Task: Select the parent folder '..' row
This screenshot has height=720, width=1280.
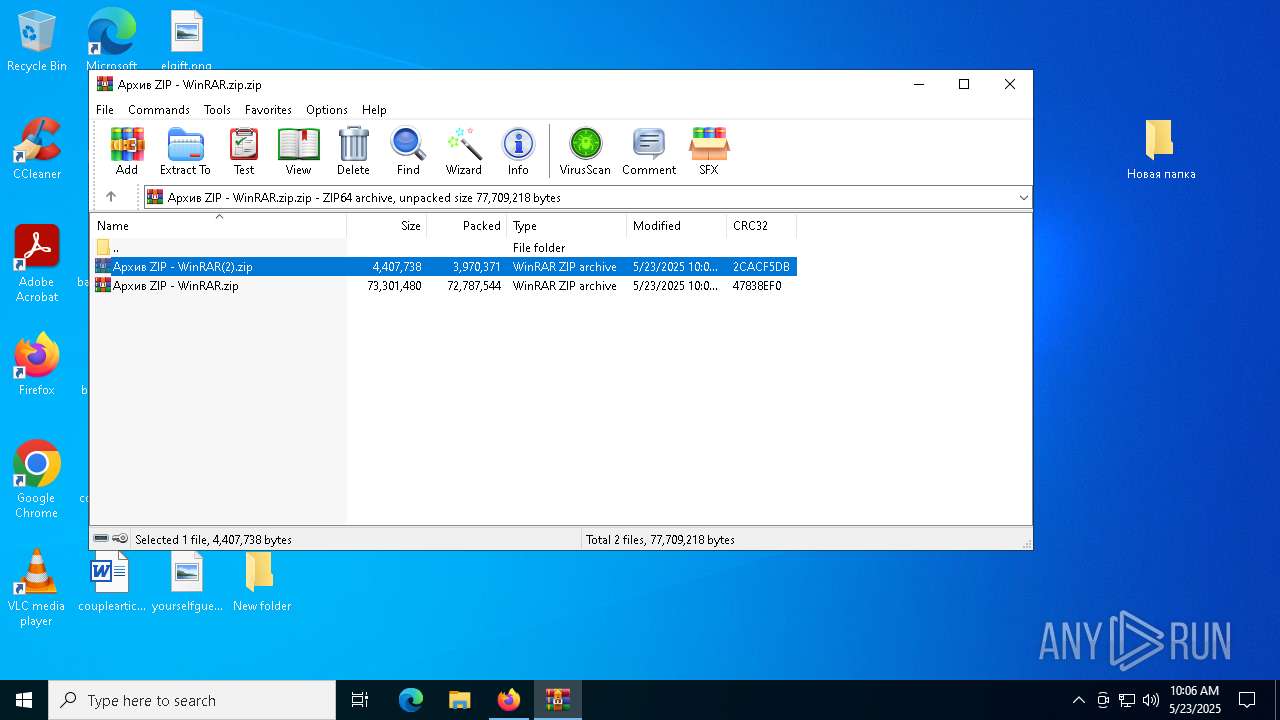Action: coord(444,248)
